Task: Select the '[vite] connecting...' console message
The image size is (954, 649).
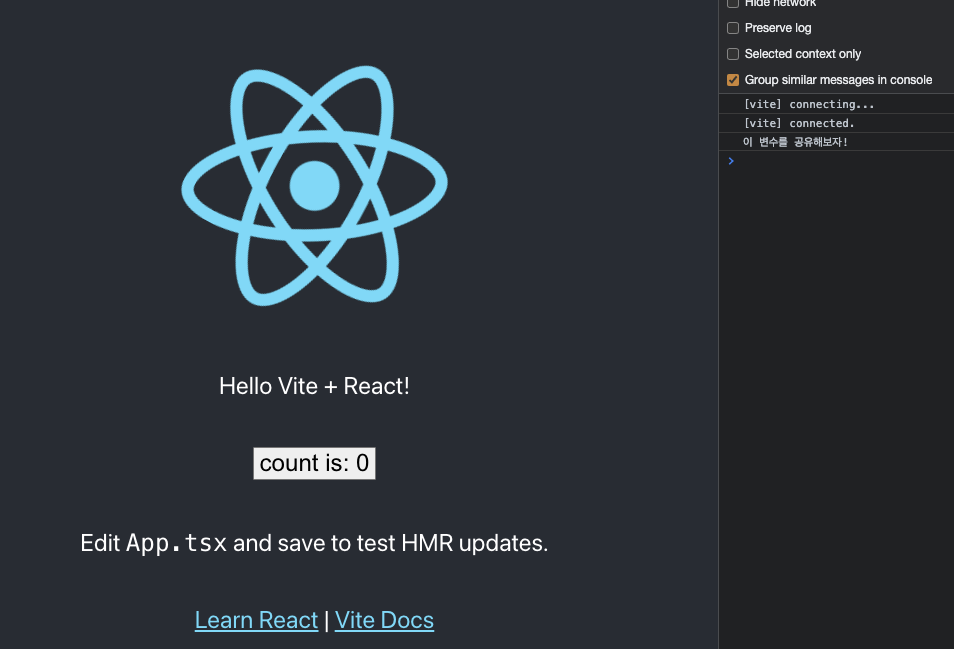Action: 836,104
